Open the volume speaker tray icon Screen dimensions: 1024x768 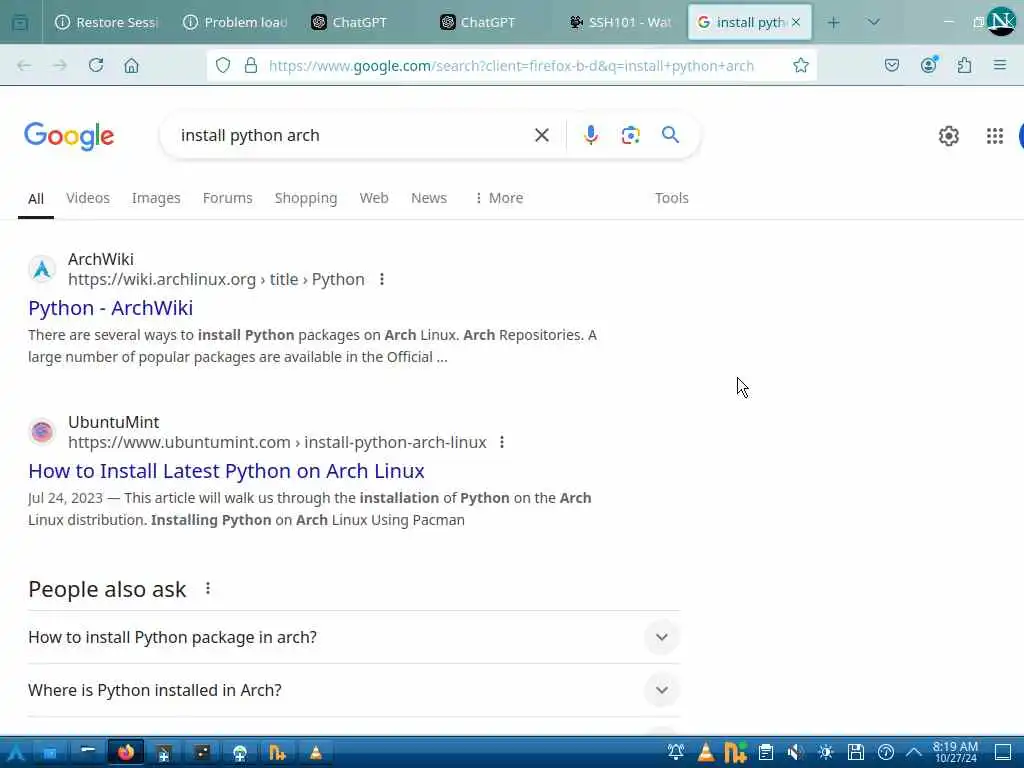click(795, 752)
